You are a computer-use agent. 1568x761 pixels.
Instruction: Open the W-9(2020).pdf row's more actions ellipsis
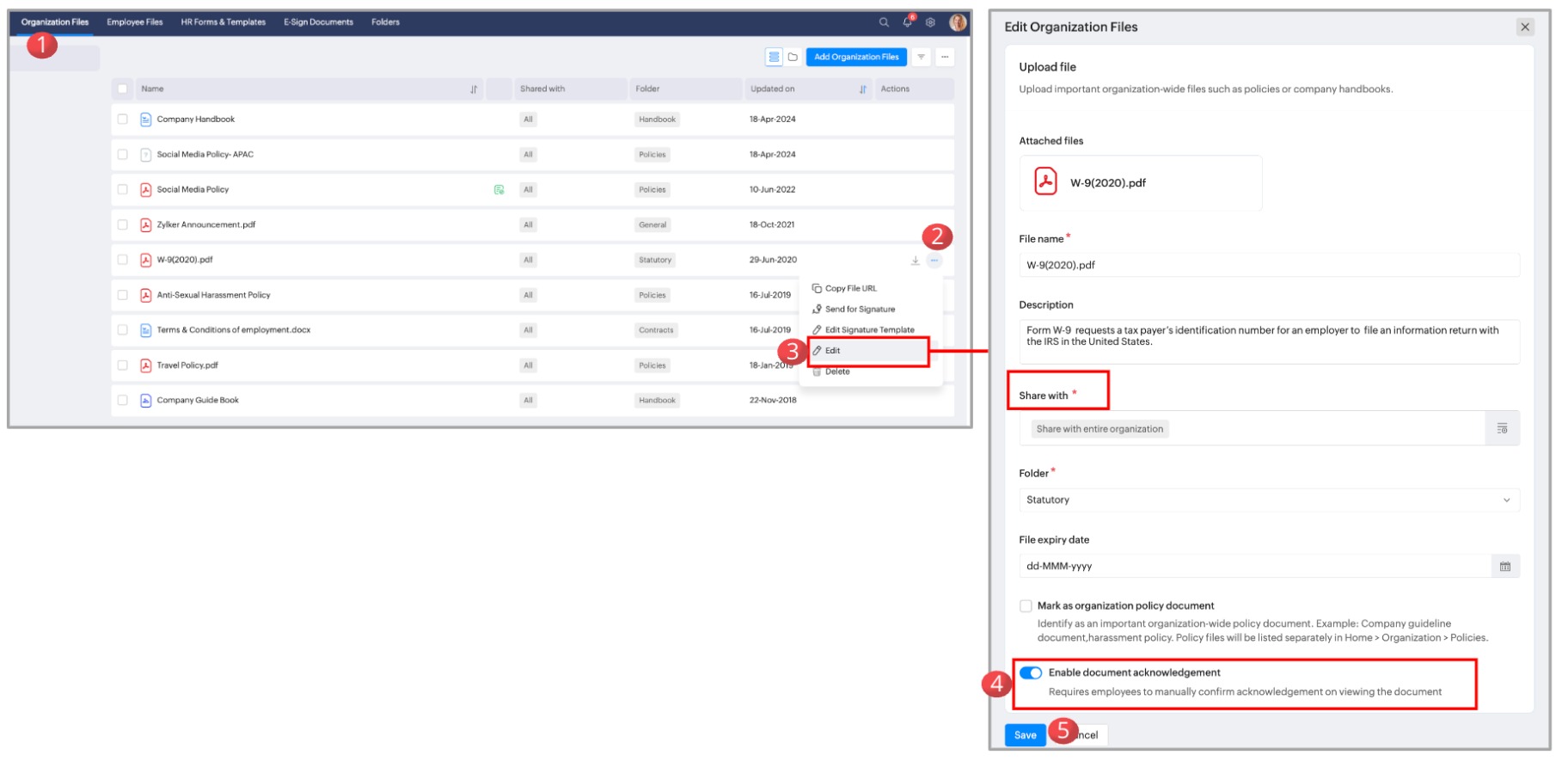(934, 260)
